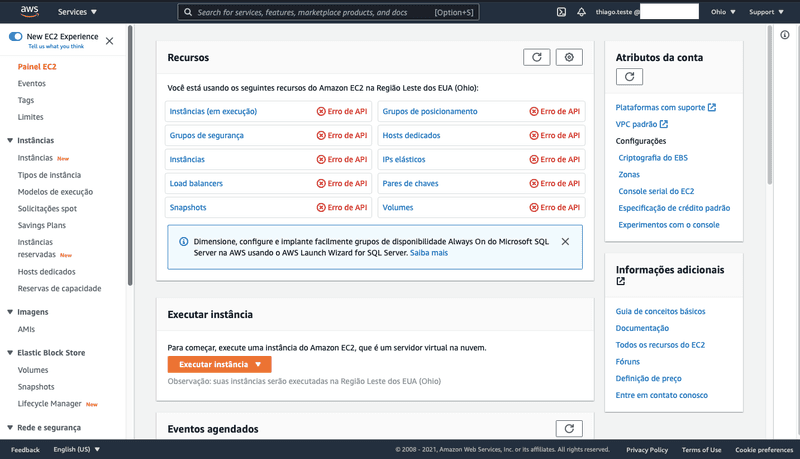Refresh the Eventos agendados panel

pos(569,428)
